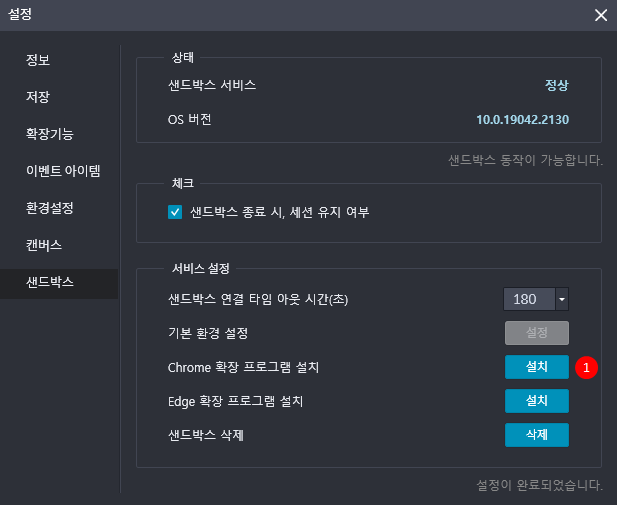The width and height of the screenshot is (617, 505).
Task: Install the Edge extension with 설치 button
Action: click(536, 401)
